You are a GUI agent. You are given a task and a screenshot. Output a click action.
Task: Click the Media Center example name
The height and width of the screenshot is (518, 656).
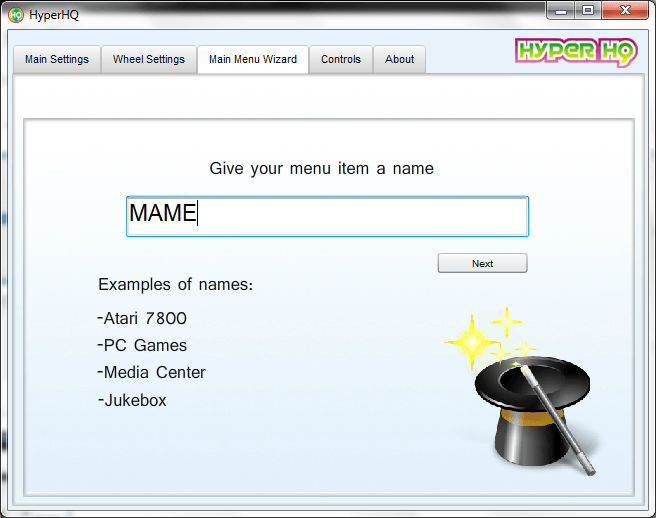click(x=153, y=373)
